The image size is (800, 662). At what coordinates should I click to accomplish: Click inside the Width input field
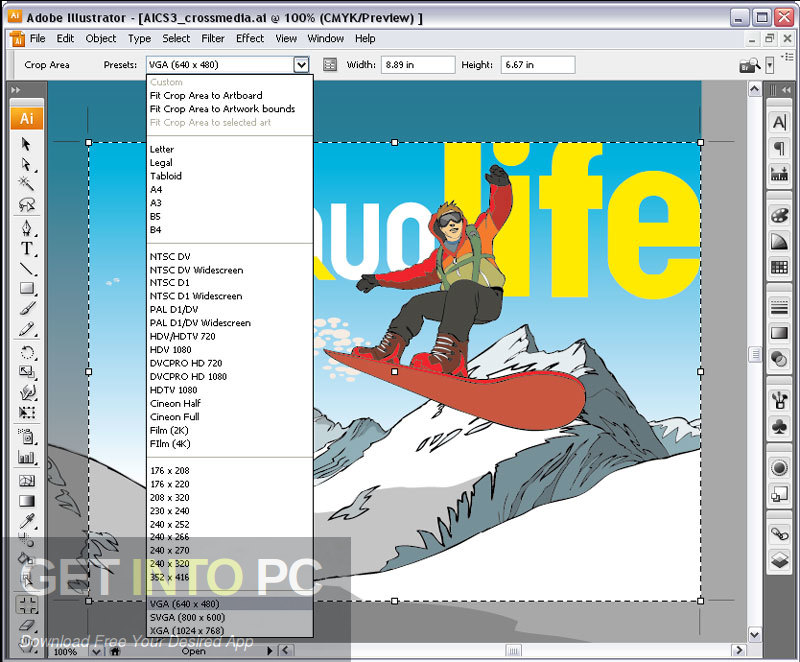417,64
